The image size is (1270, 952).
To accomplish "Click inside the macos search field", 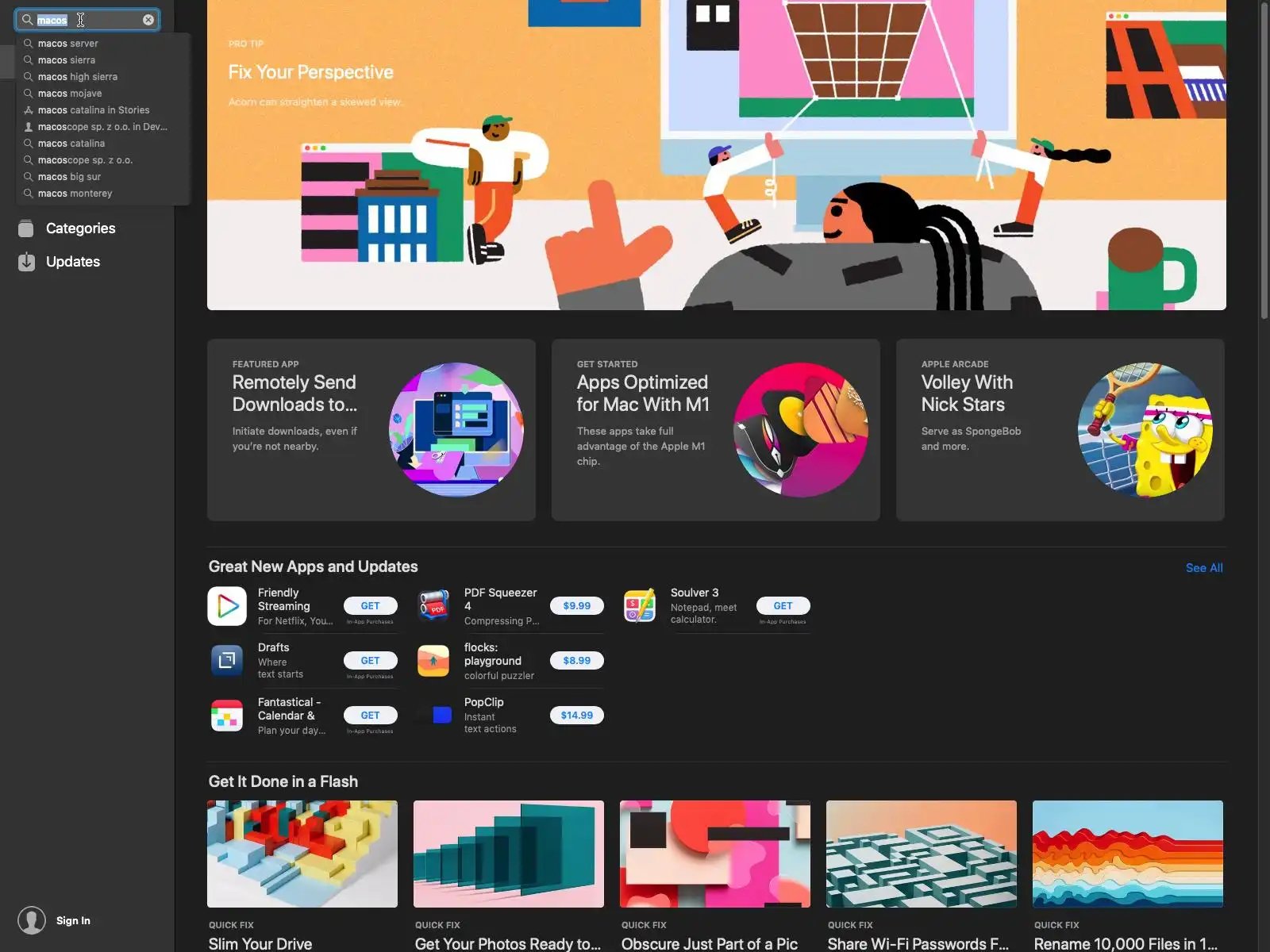I will pos(87,20).
